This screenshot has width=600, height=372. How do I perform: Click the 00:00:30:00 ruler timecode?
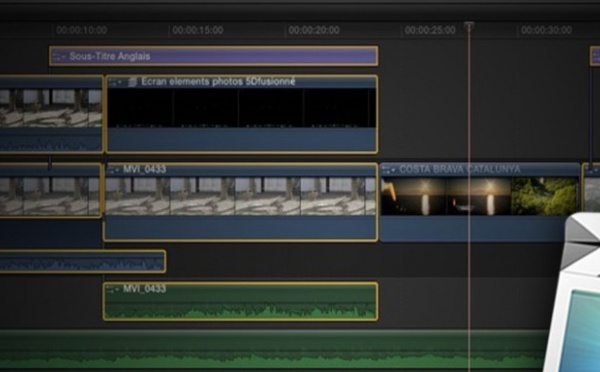tap(546, 30)
